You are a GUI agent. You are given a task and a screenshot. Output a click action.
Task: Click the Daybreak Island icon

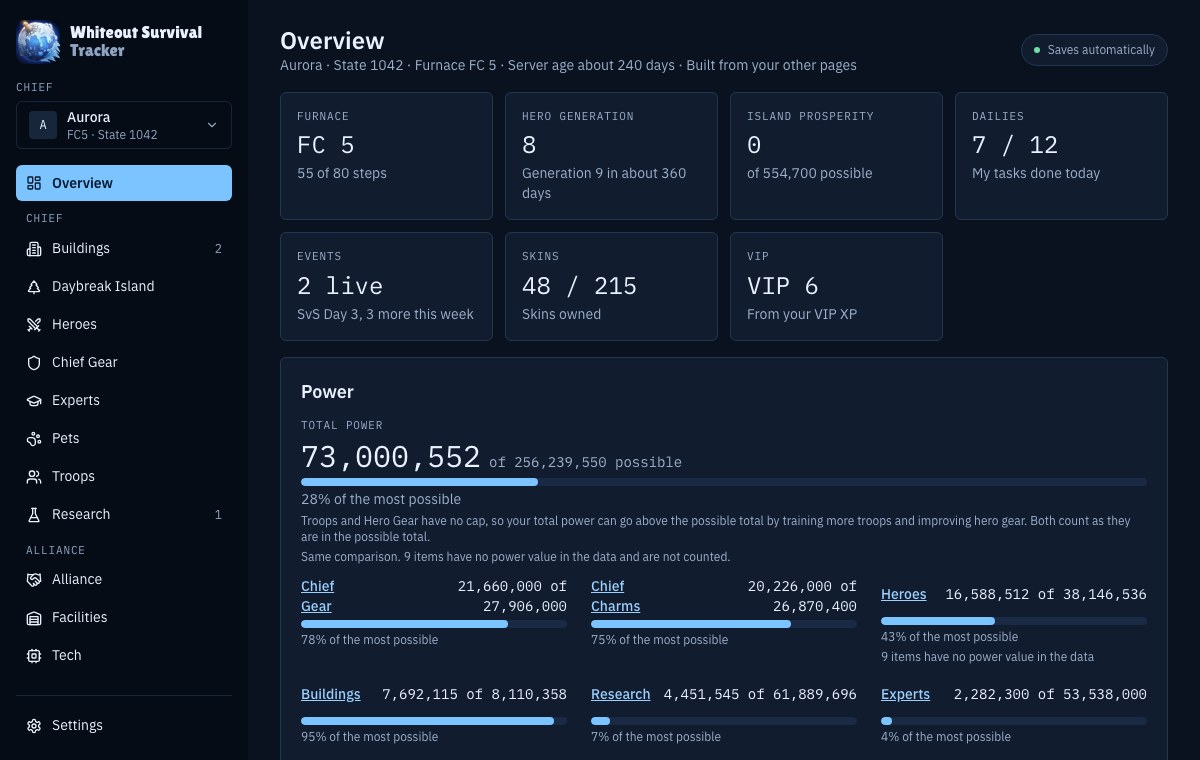[x=34, y=286]
